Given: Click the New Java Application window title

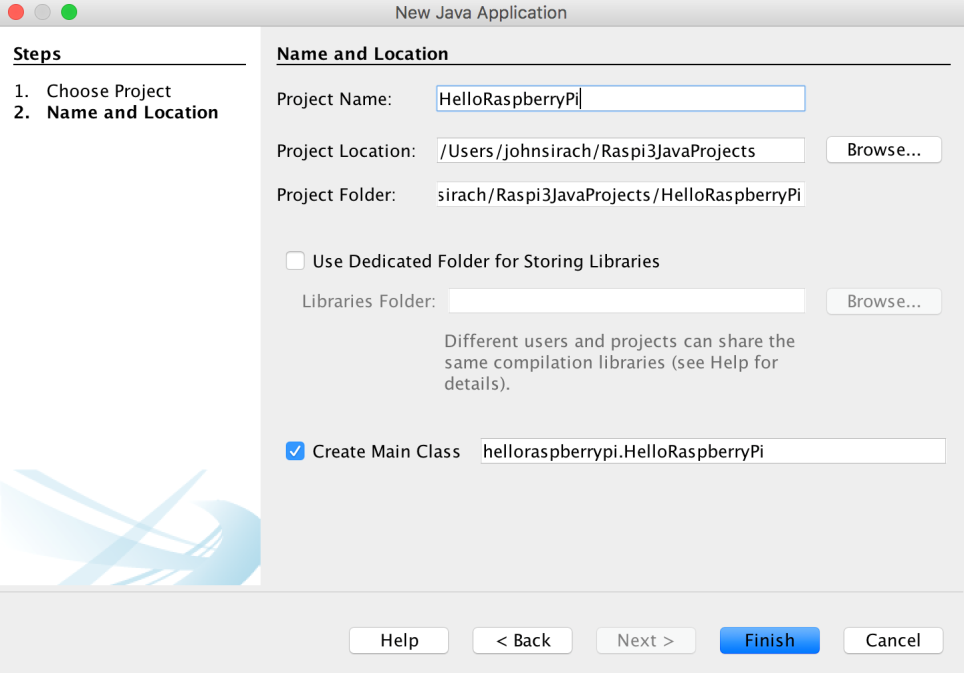Looking at the screenshot, I should pyautogui.click(x=481, y=13).
